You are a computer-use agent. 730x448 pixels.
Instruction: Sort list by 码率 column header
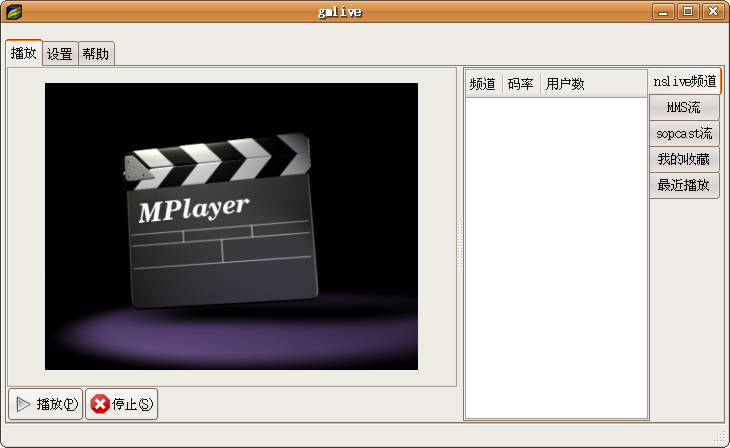click(x=521, y=84)
